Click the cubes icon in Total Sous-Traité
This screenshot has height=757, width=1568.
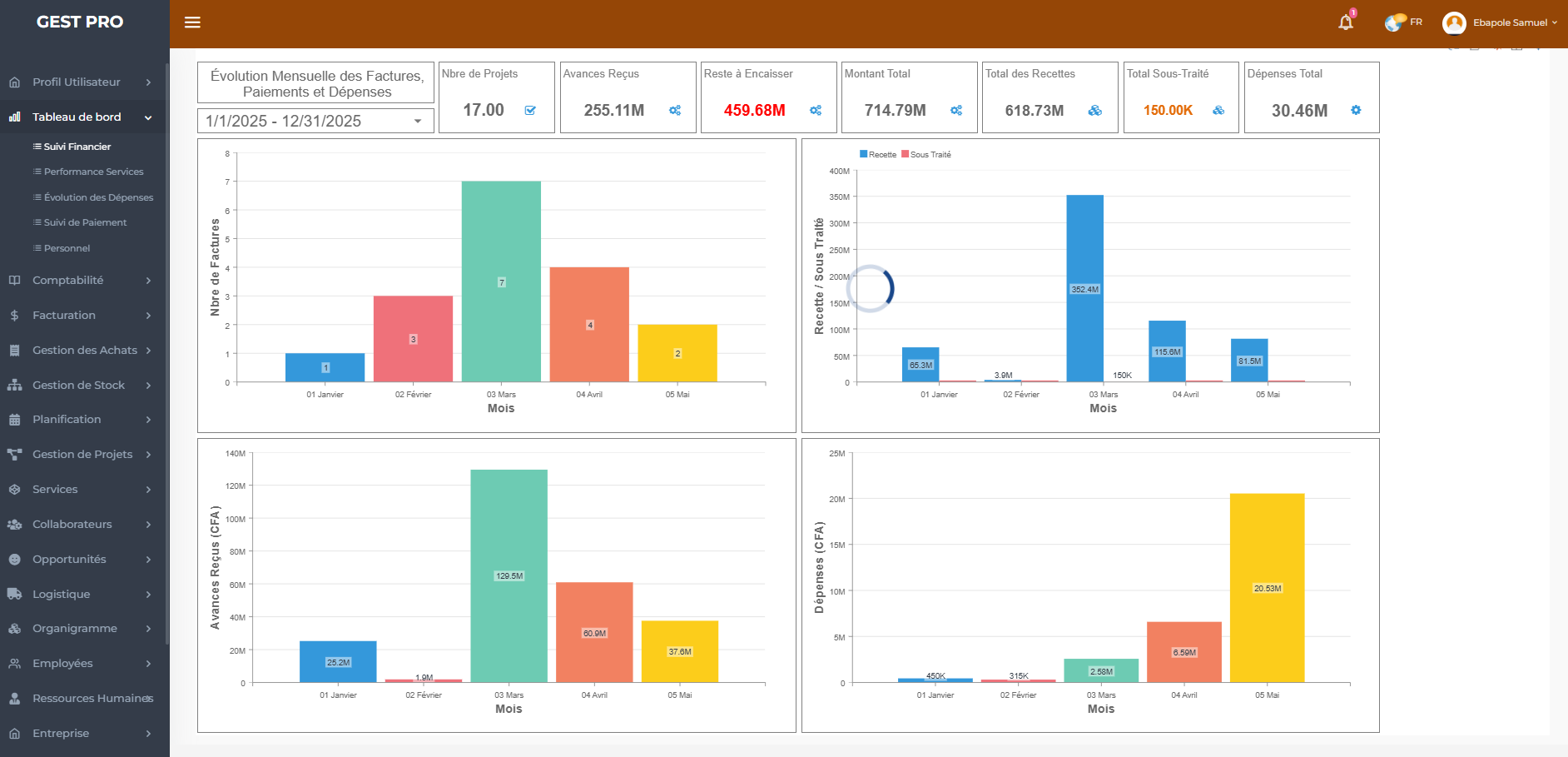coord(1218,110)
